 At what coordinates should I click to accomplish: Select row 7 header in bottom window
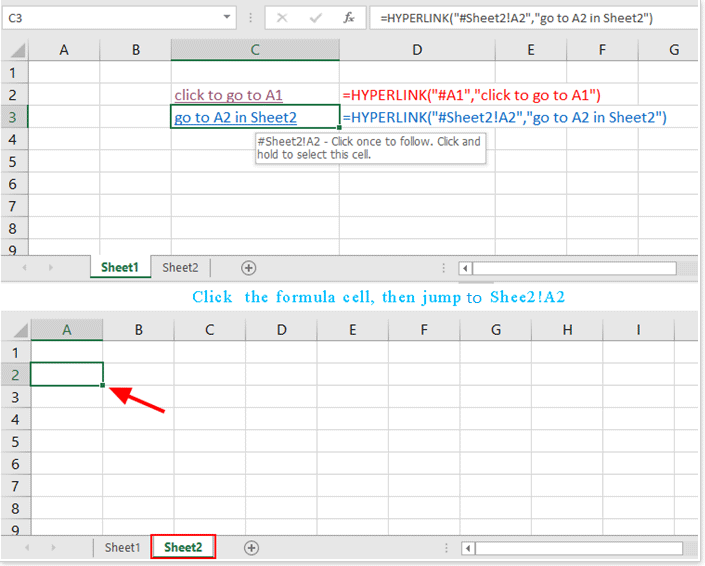coord(15,486)
